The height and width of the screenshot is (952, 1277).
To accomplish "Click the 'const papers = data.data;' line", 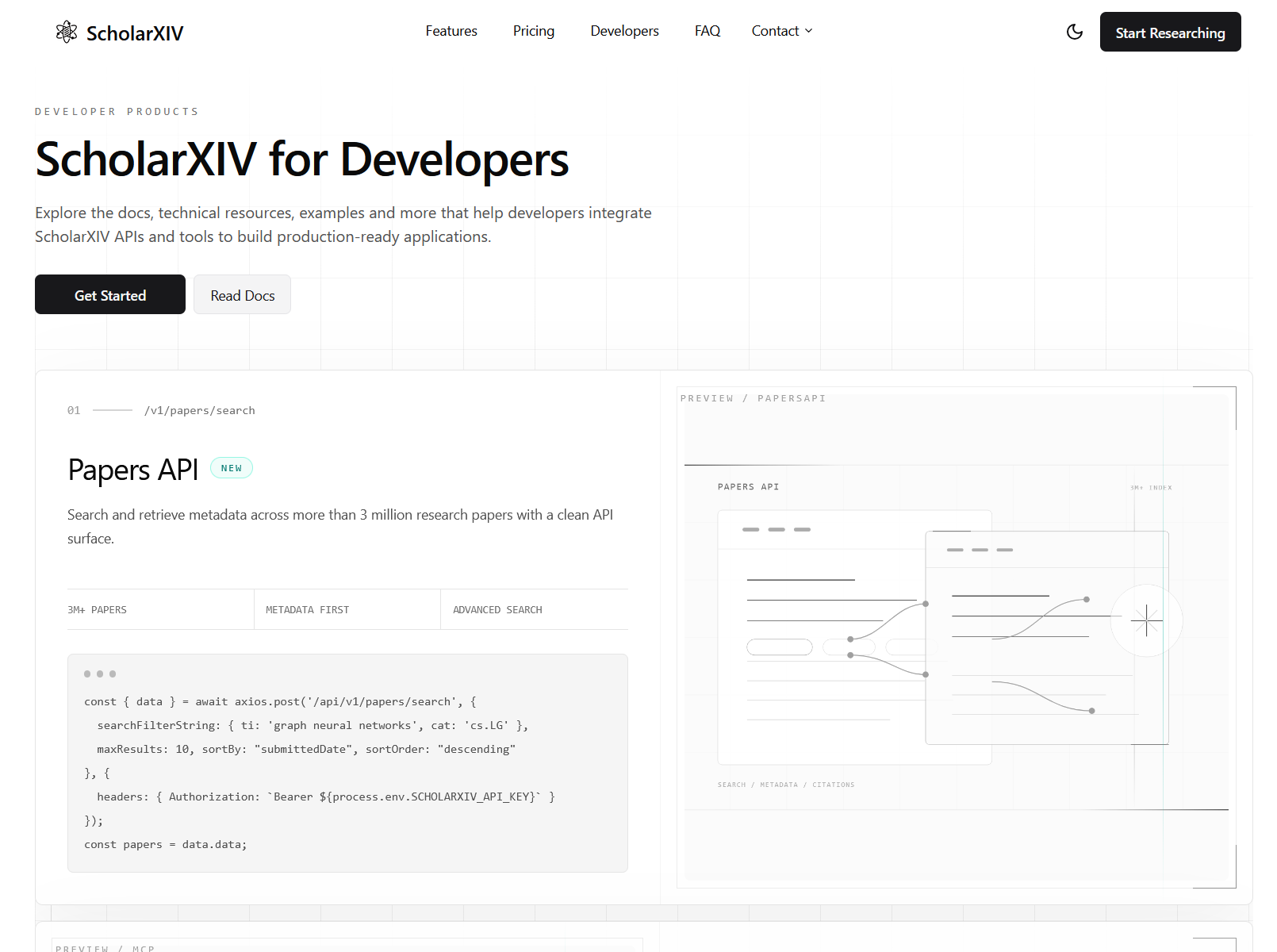I will point(166,844).
